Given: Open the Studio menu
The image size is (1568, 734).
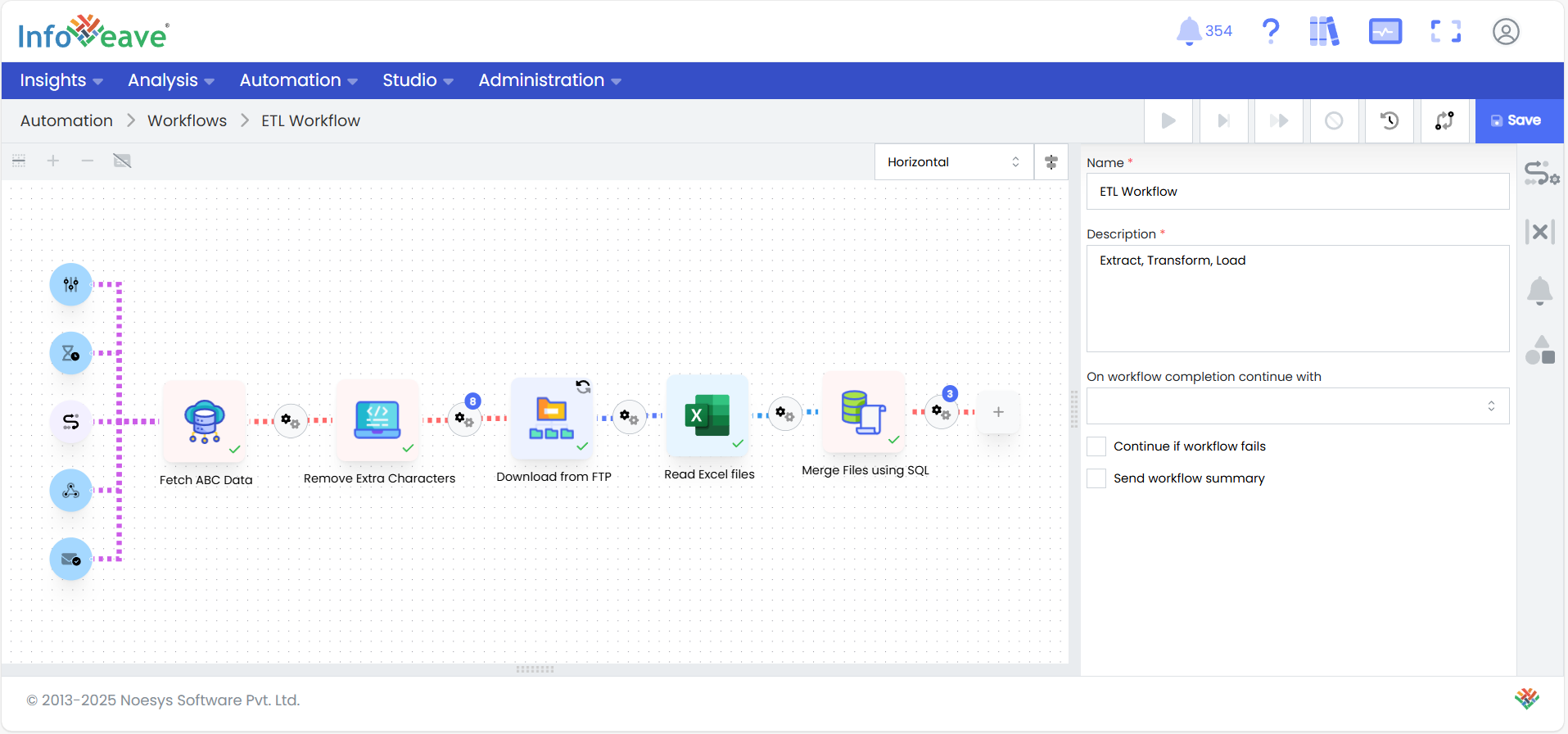Looking at the screenshot, I should click(418, 80).
